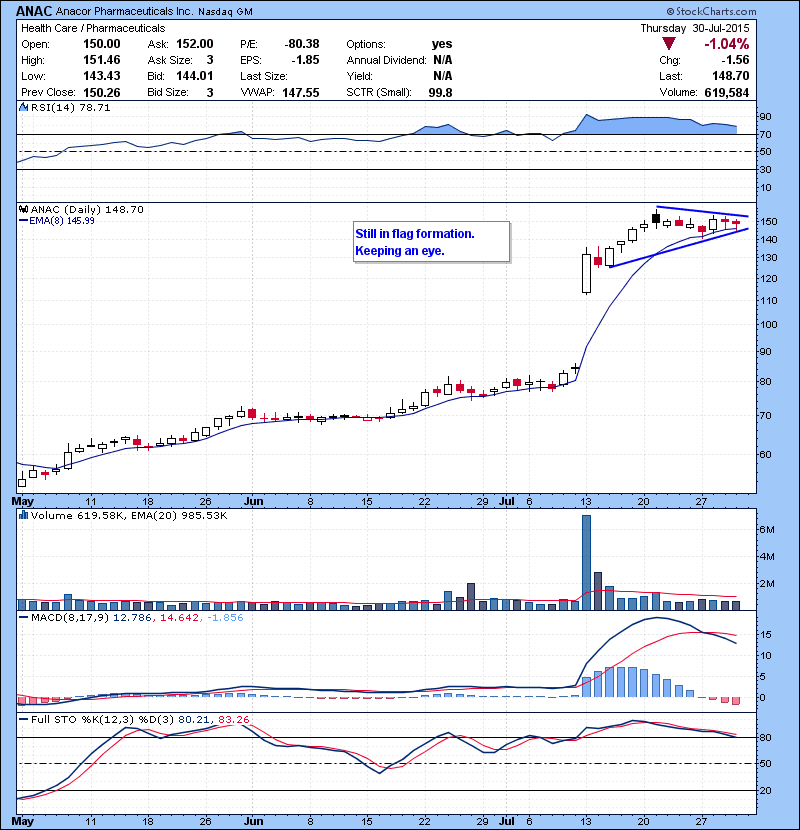The width and height of the screenshot is (800, 830).
Task: Click the Options value yes
Action: (442, 44)
